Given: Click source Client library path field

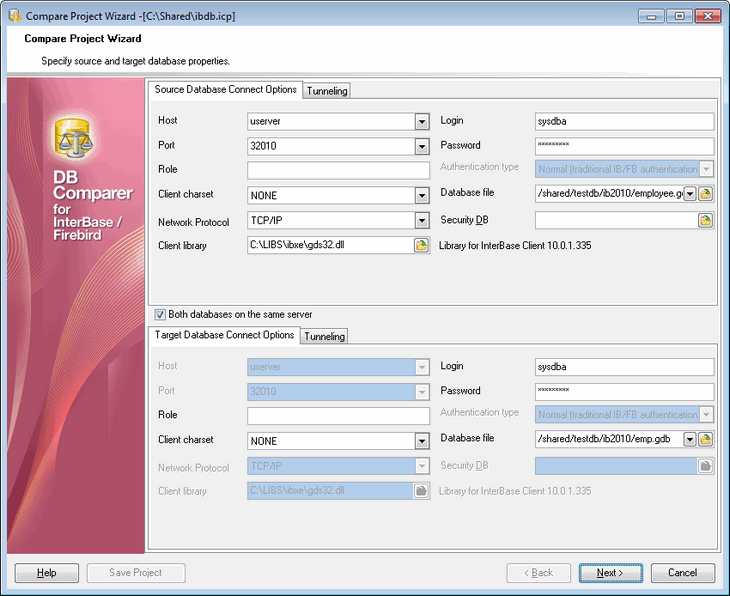Looking at the screenshot, I should [330, 245].
